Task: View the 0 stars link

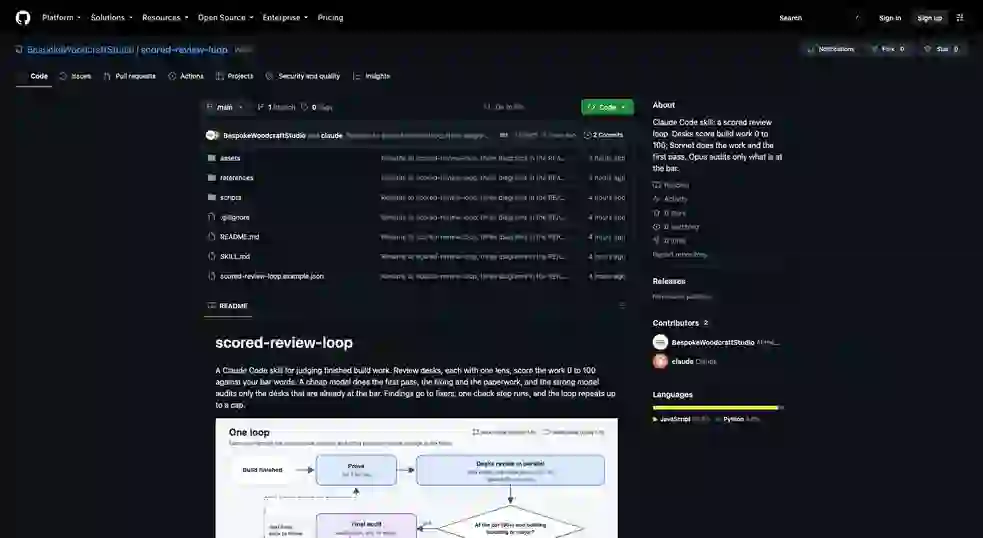Action: [670, 213]
